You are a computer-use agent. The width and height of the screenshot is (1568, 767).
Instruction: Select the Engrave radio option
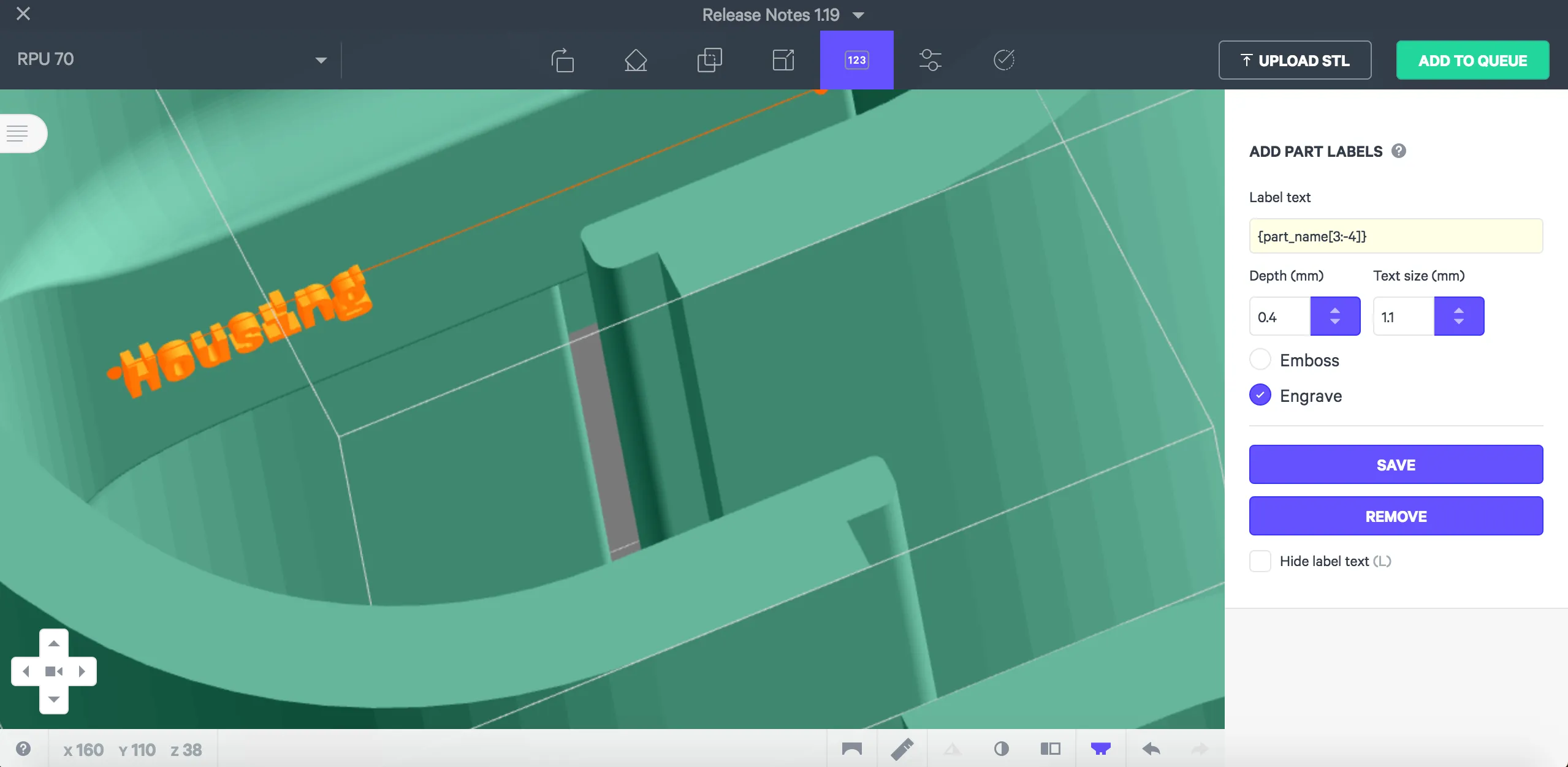coord(1260,395)
